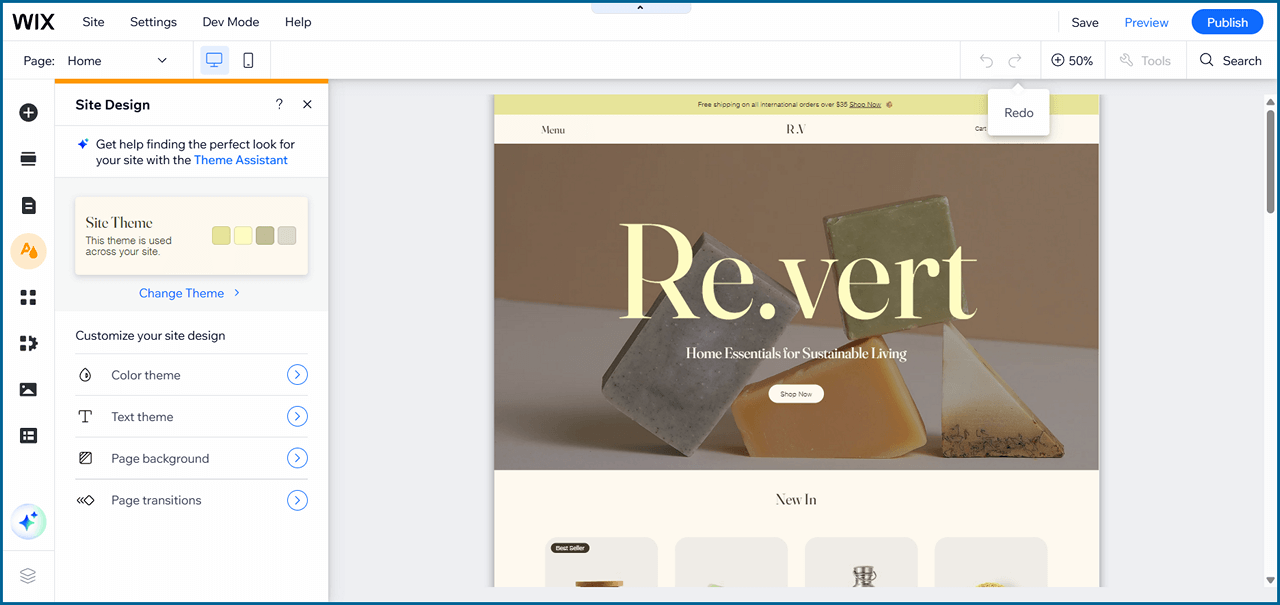Click the Page transitions icon
The height and width of the screenshot is (605, 1280).
tap(85, 500)
